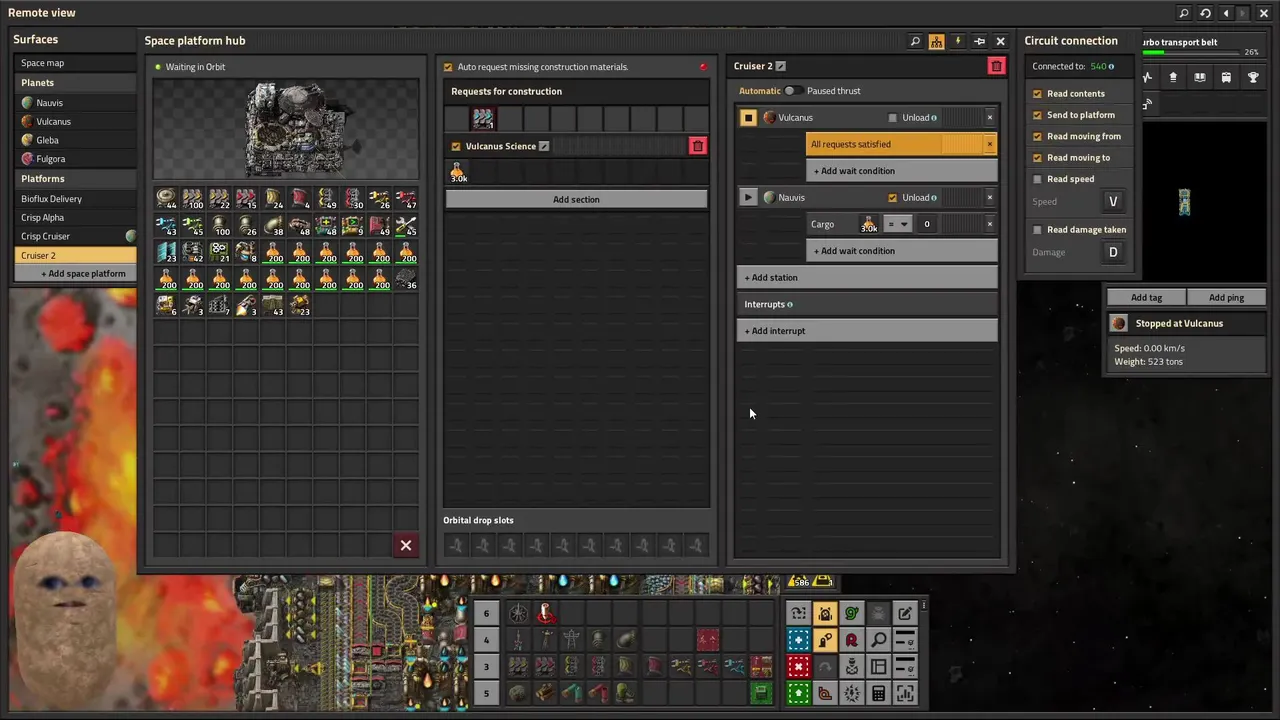Viewport: 1280px width, 720px height.
Task: Click the Add interrupt button
Action: (x=867, y=331)
